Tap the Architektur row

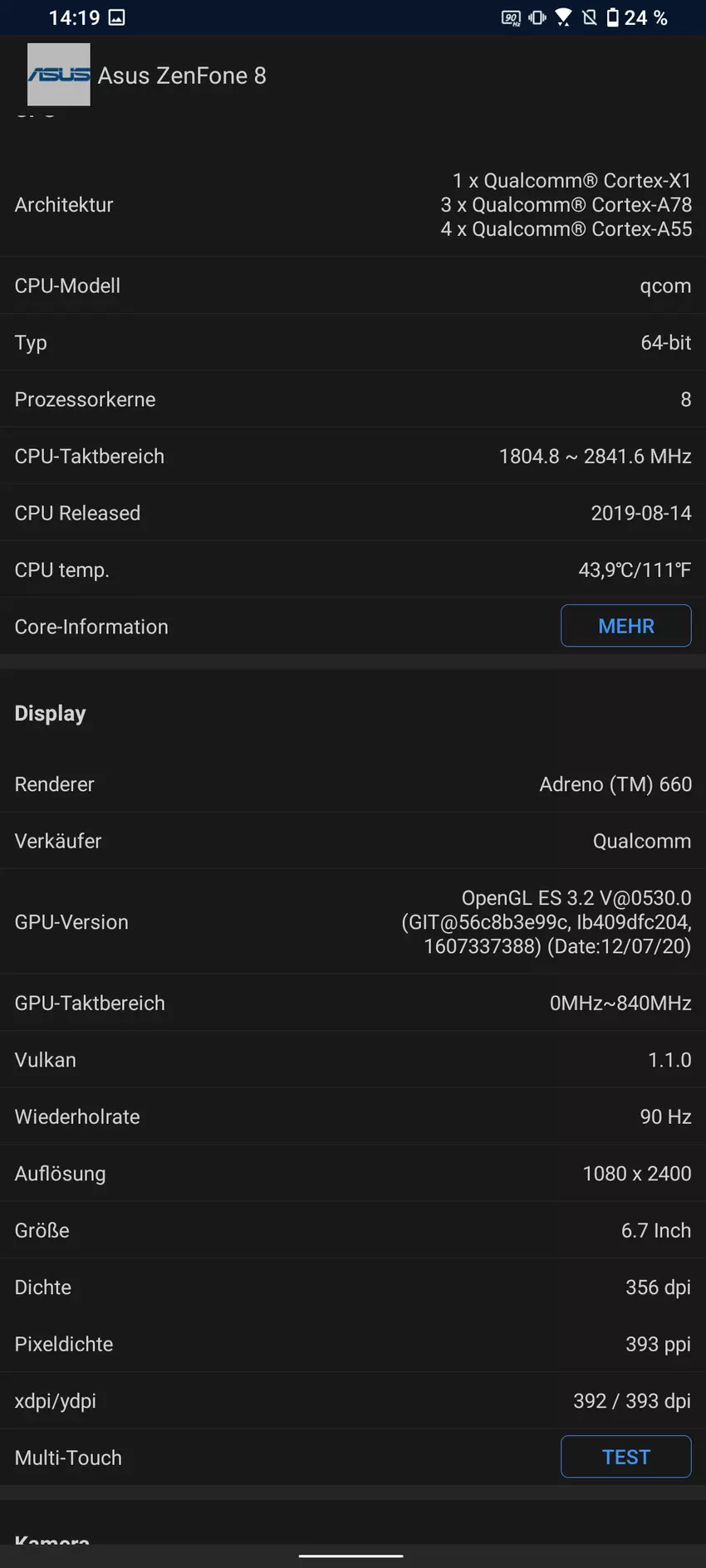click(353, 205)
